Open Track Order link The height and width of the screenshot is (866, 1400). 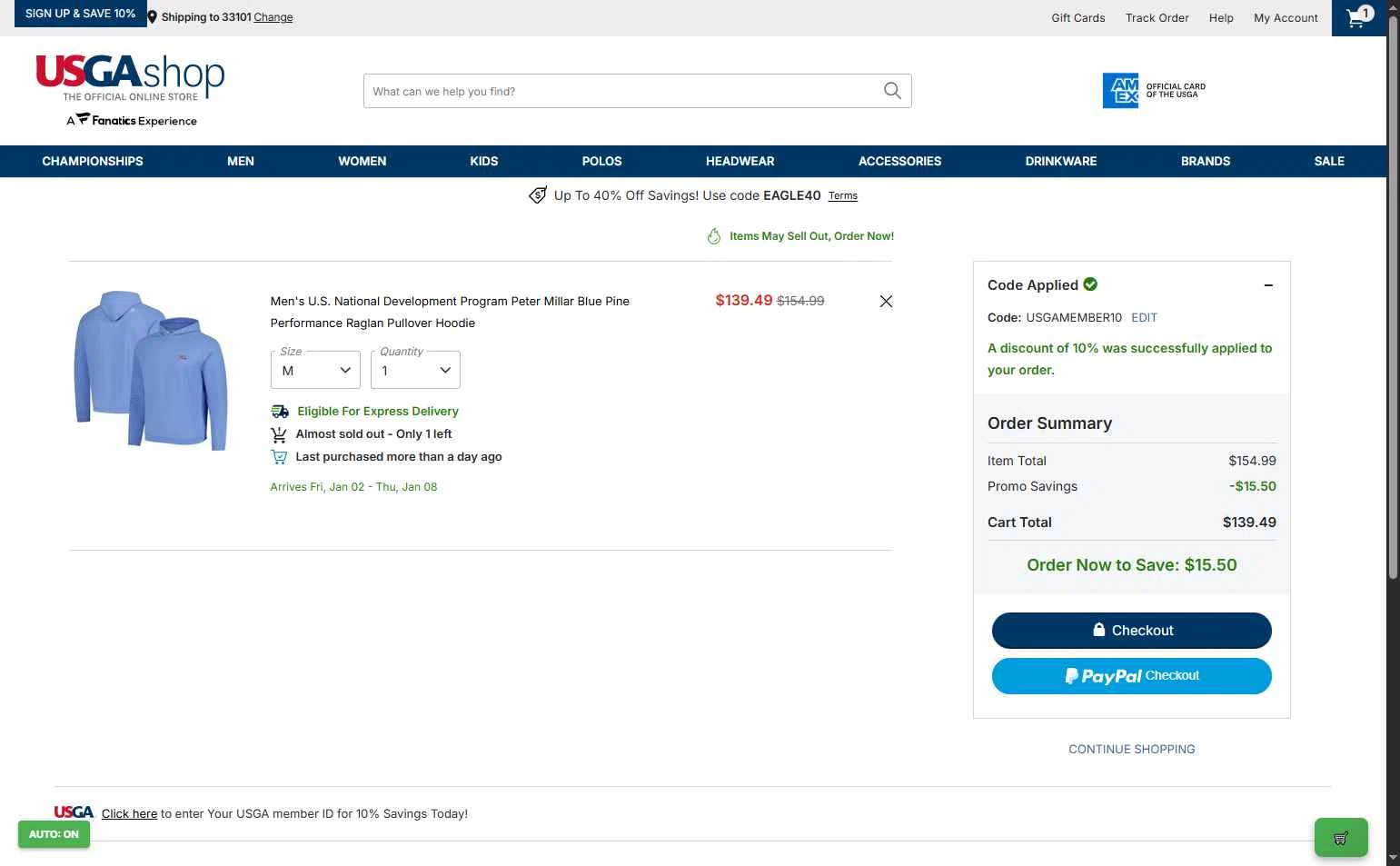point(1157,17)
